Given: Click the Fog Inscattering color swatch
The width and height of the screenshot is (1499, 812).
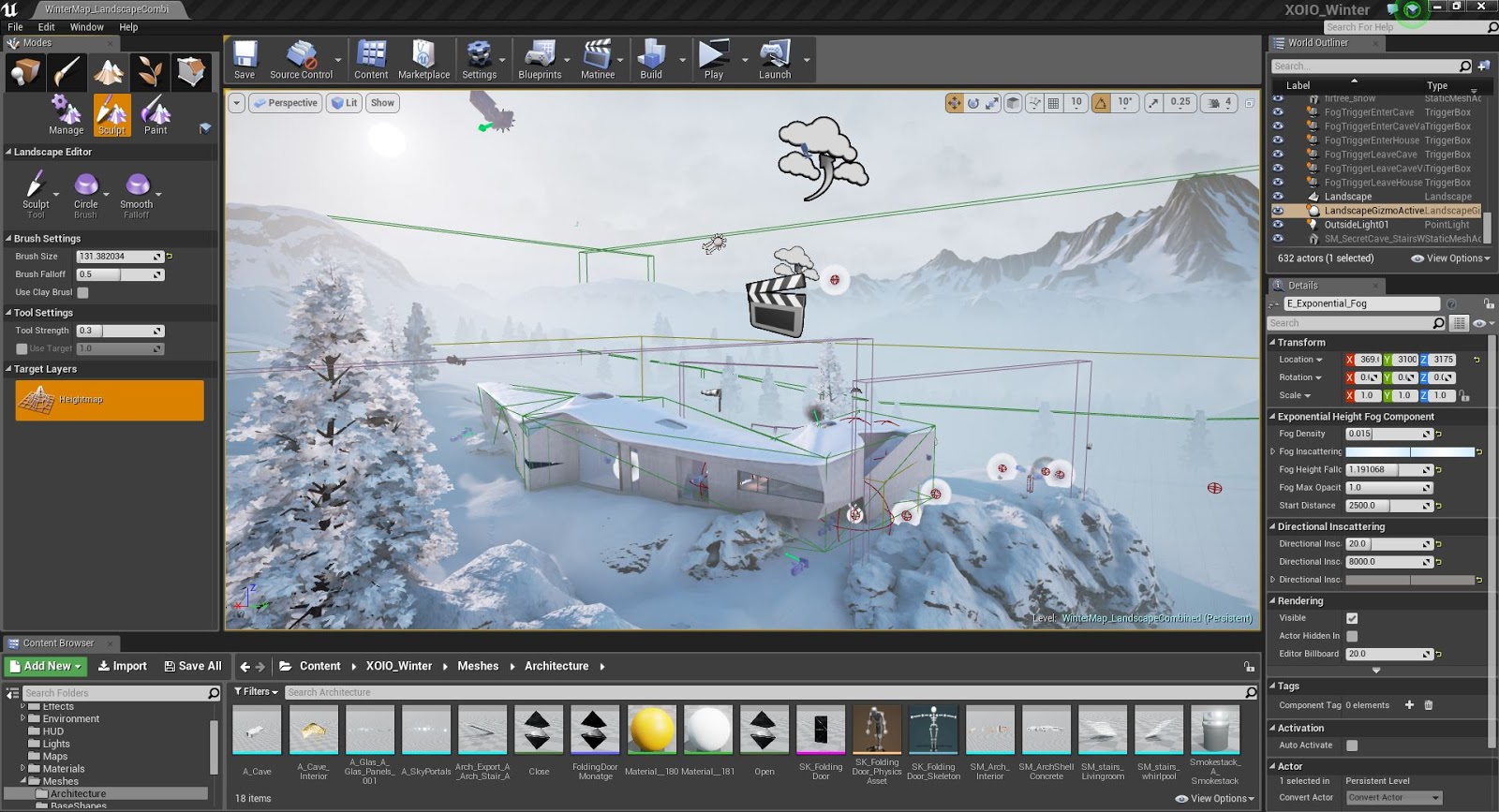Looking at the screenshot, I should tap(1410, 451).
